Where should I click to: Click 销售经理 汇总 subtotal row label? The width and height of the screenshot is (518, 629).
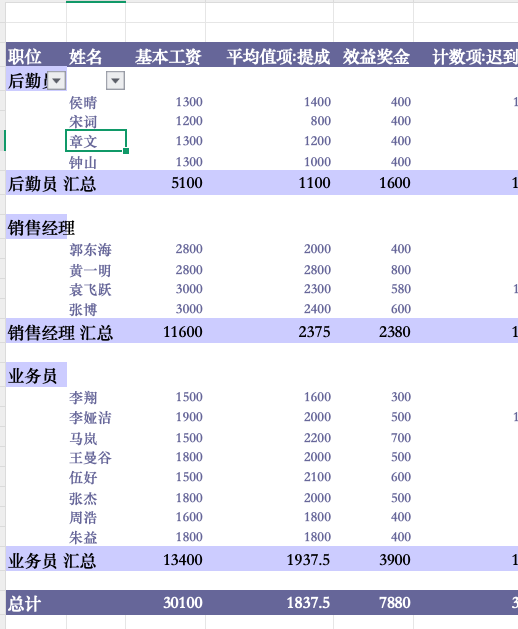(60, 333)
